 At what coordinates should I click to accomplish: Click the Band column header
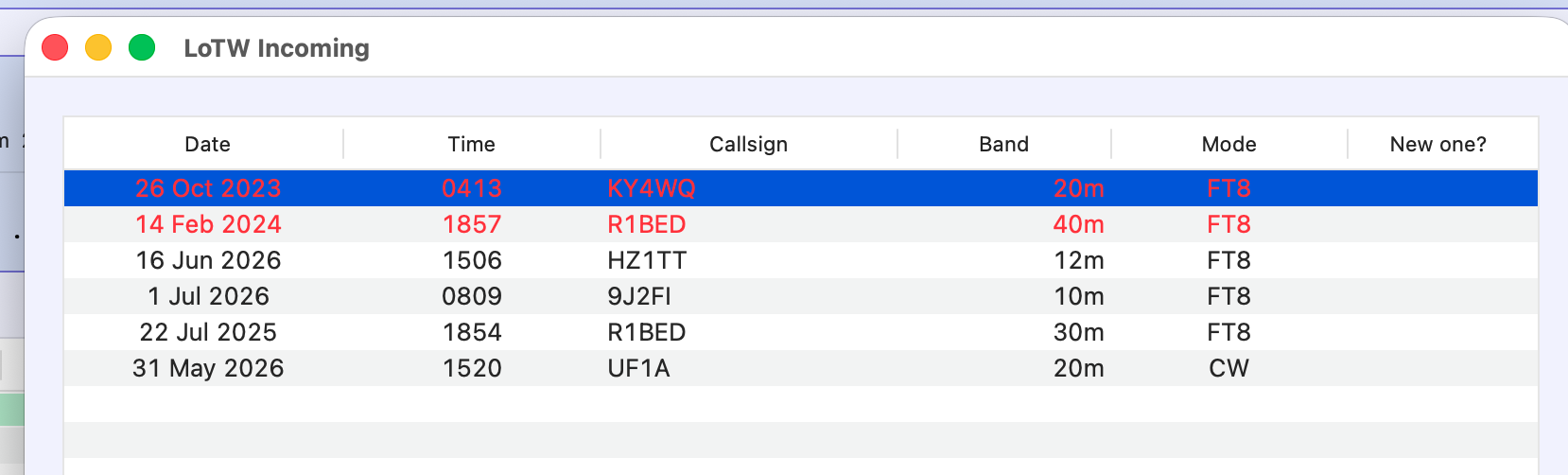click(1003, 144)
